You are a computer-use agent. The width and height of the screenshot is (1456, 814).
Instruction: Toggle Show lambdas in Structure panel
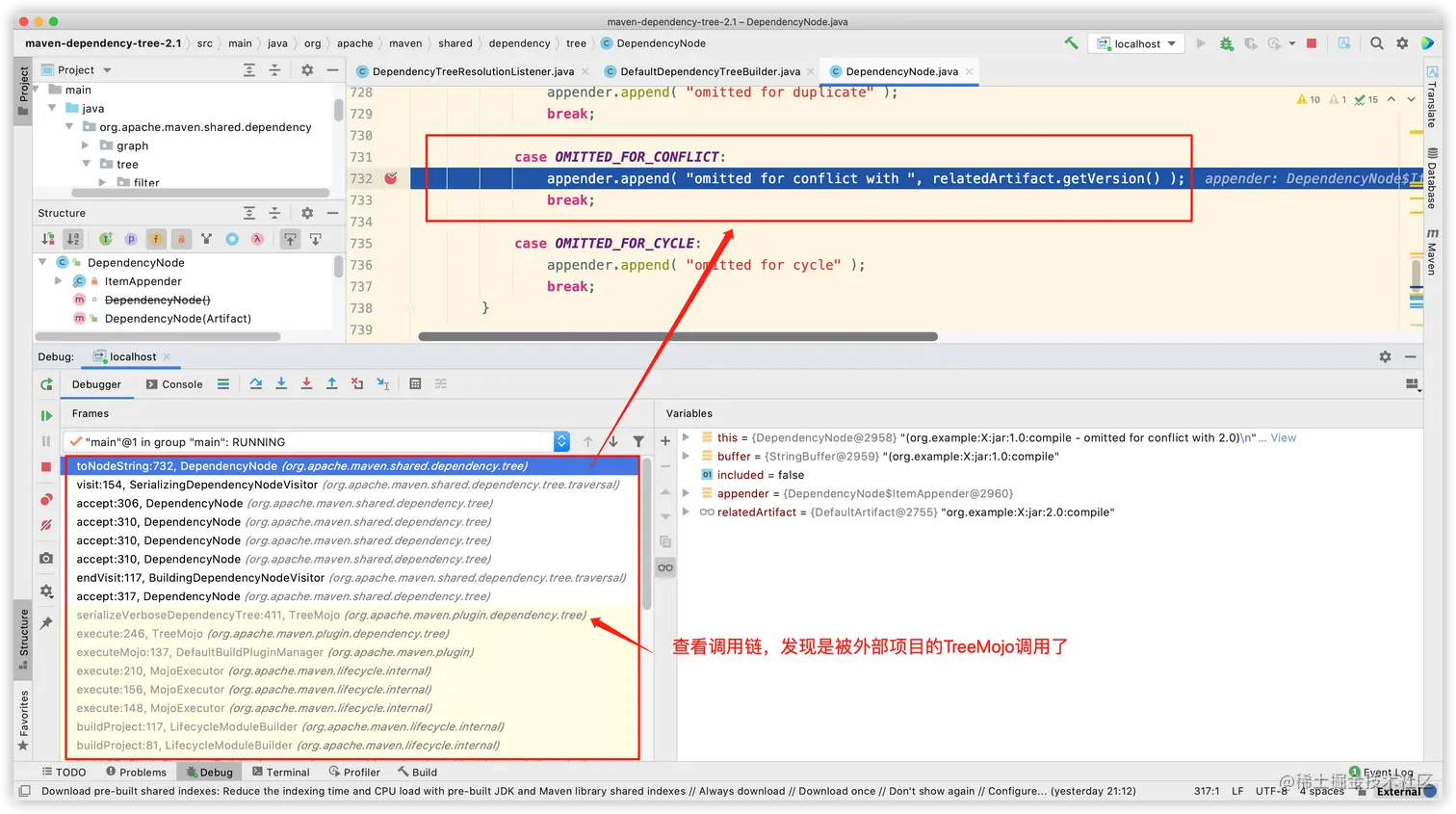[257, 239]
